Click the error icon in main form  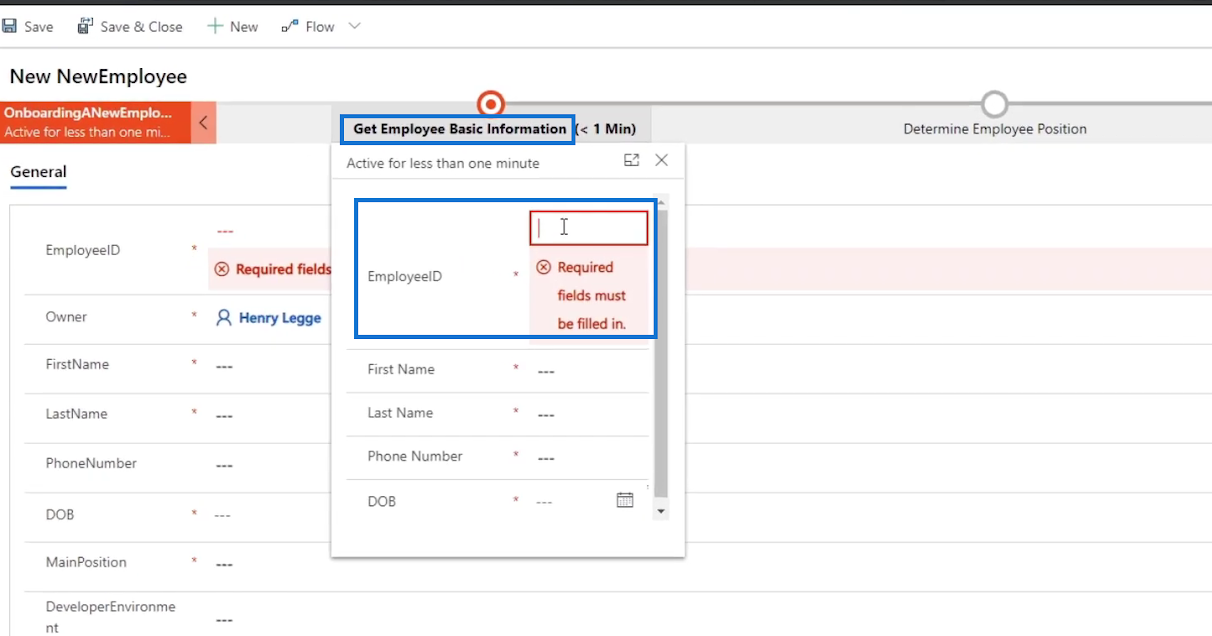click(222, 269)
